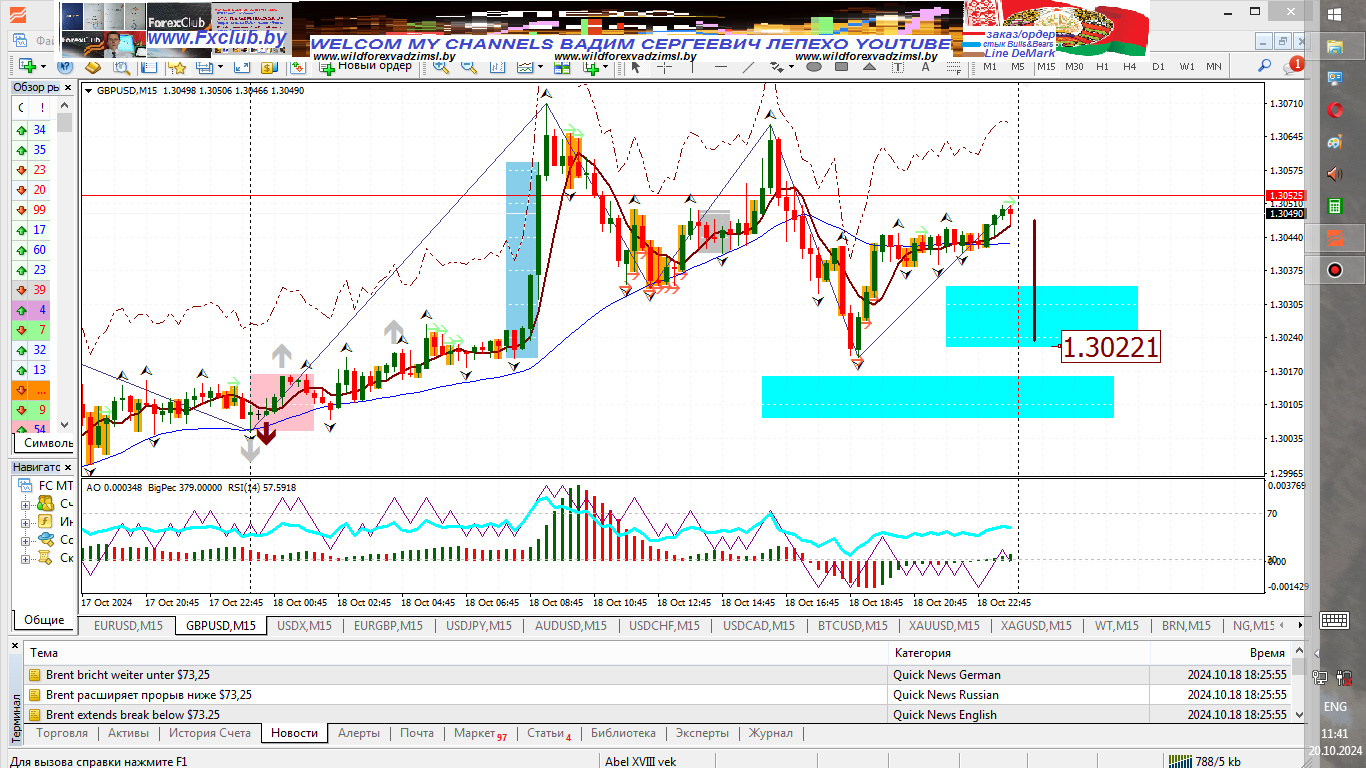Select the Символы tab in Market Watch
This screenshot has height=768, width=1366.
[45, 443]
